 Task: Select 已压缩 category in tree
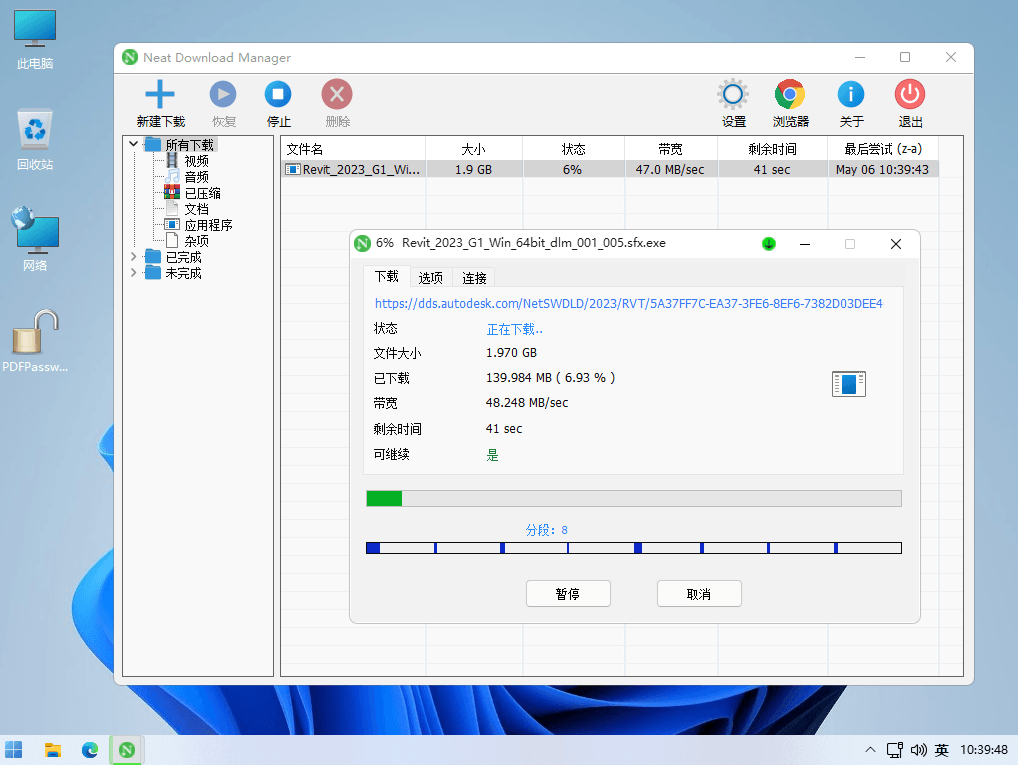pyautogui.click(x=202, y=194)
